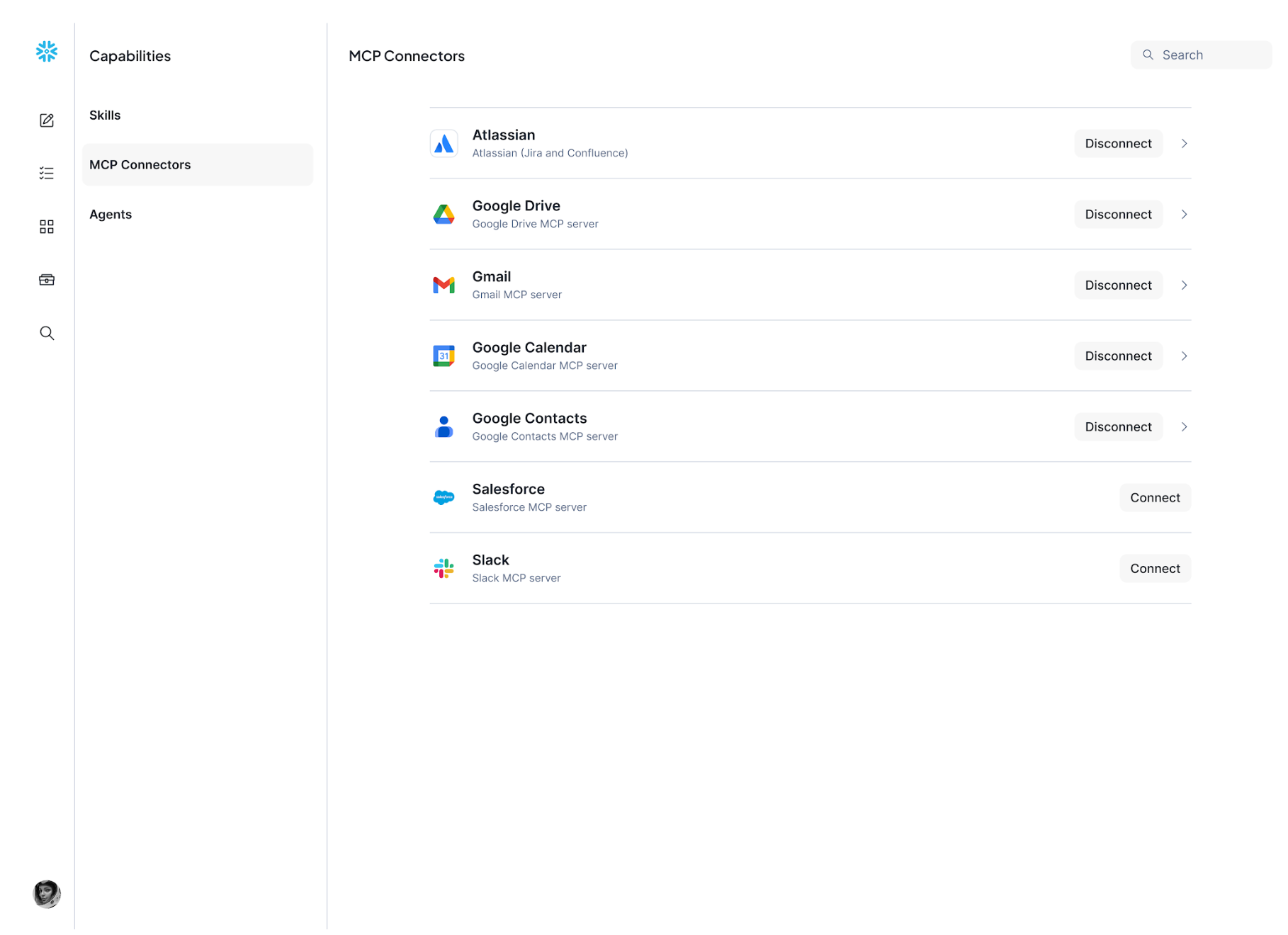Open the toolbox capabilities sidebar icon

[x=47, y=280]
